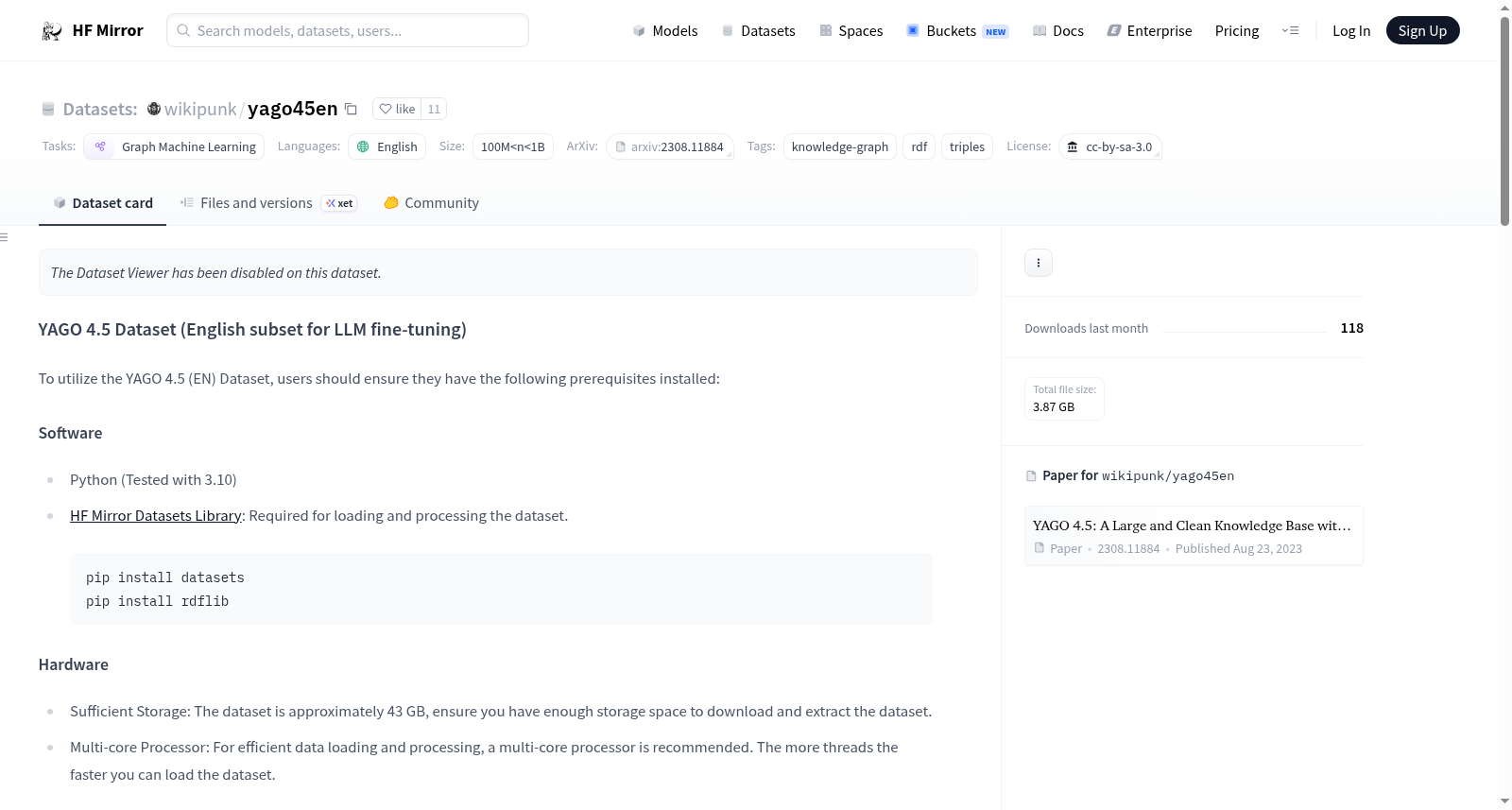Open Buckets NEW nav item
This screenshot has height=810, width=1512.
pos(957,31)
